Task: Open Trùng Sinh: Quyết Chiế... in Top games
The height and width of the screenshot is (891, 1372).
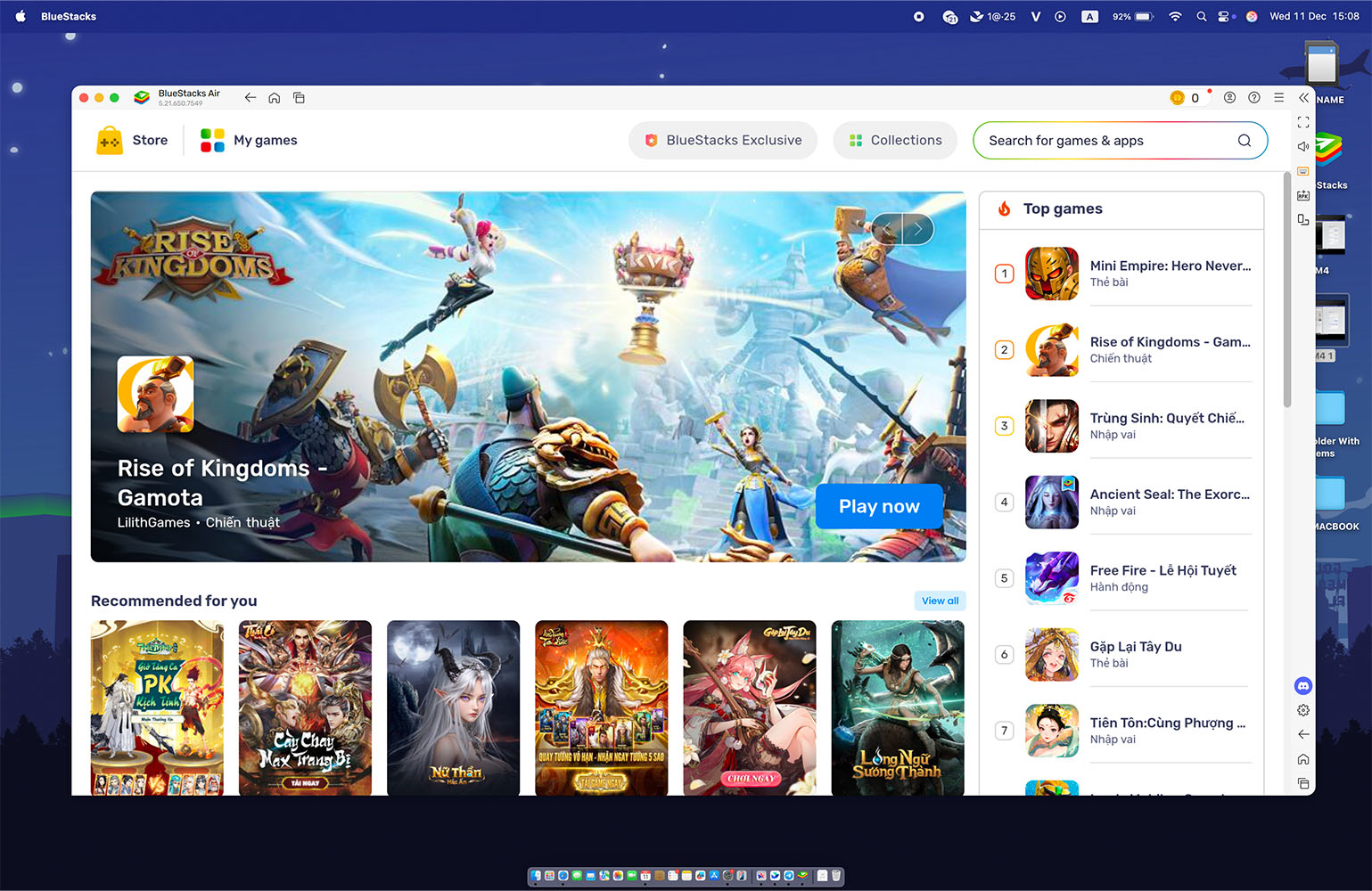Action: [x=1122, y=426]
